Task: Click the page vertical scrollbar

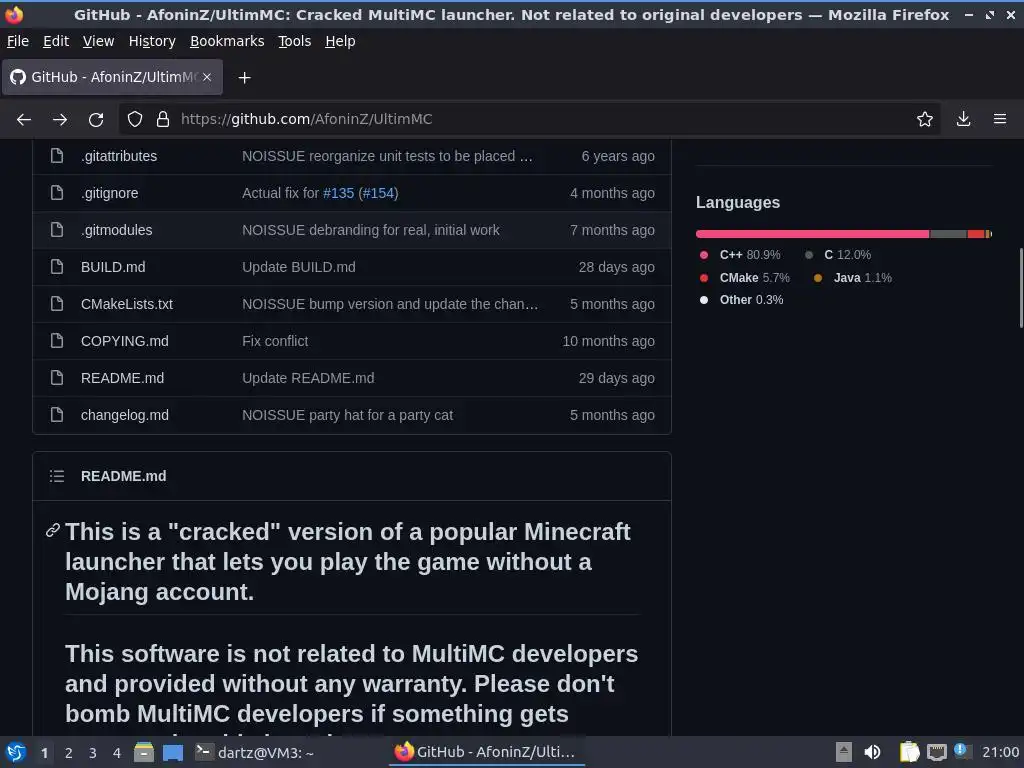Action: tap(1020, 287)
